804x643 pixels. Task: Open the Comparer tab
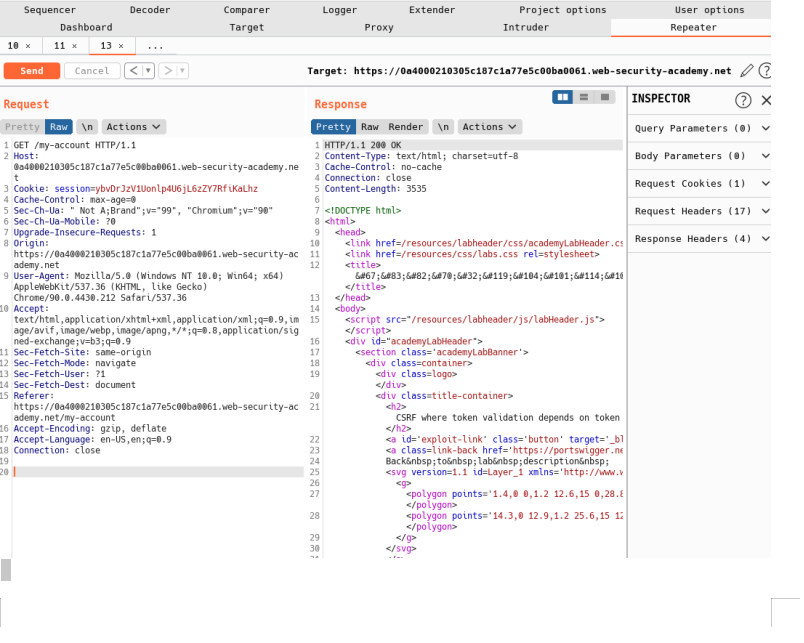(247, 10)
